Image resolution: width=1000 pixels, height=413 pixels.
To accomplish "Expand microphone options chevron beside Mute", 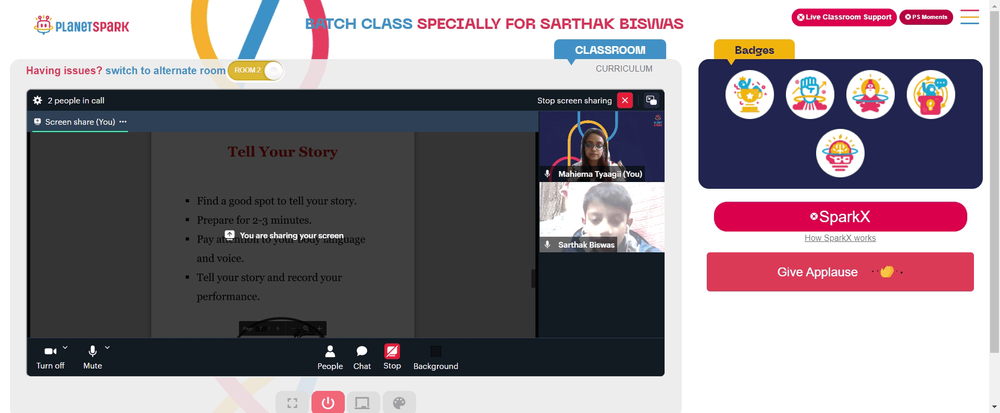I will [107, 347].
